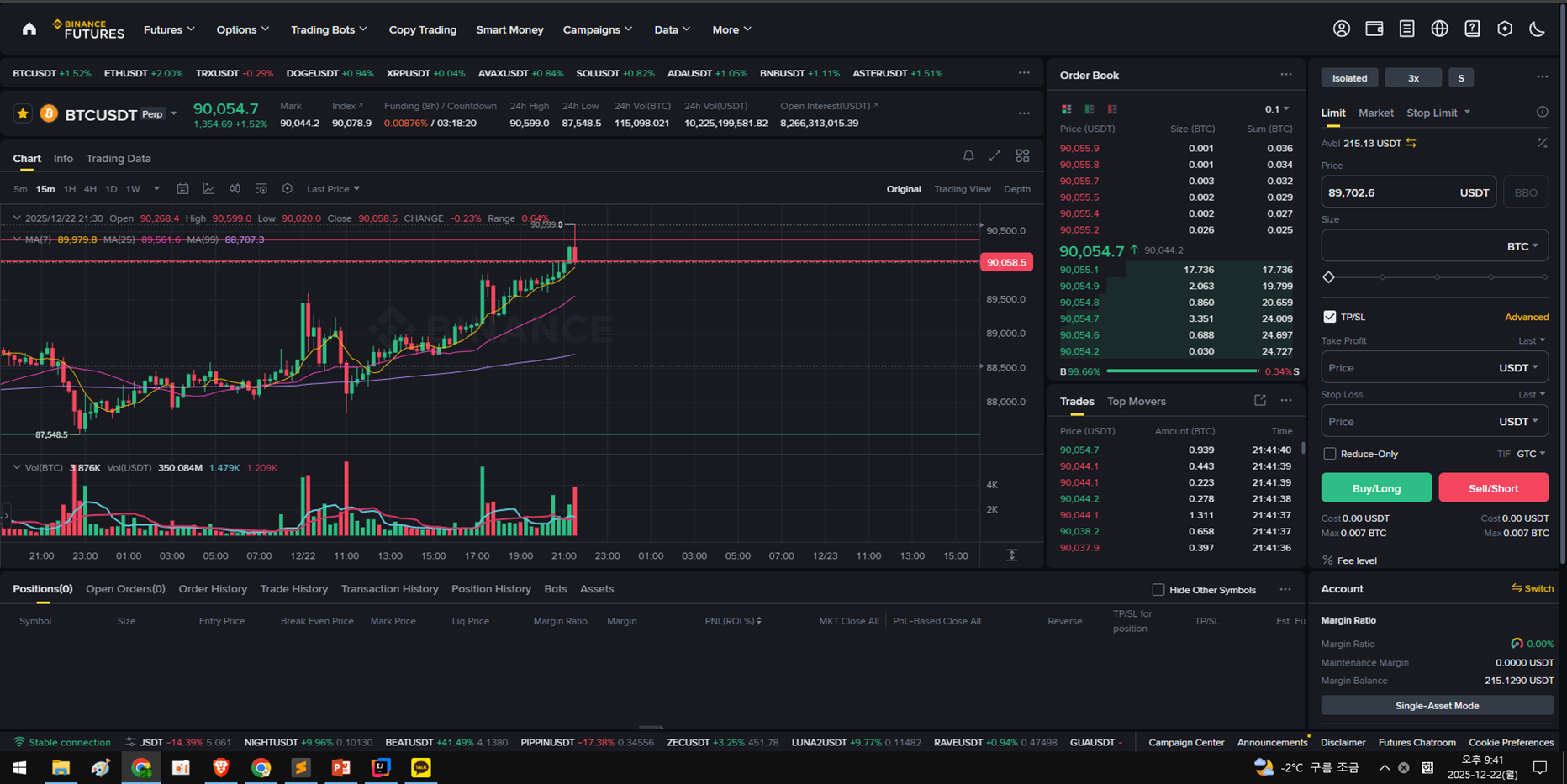Open the TIF GTC dropdown
The image size is (1567, 784).
[1531, 454]
